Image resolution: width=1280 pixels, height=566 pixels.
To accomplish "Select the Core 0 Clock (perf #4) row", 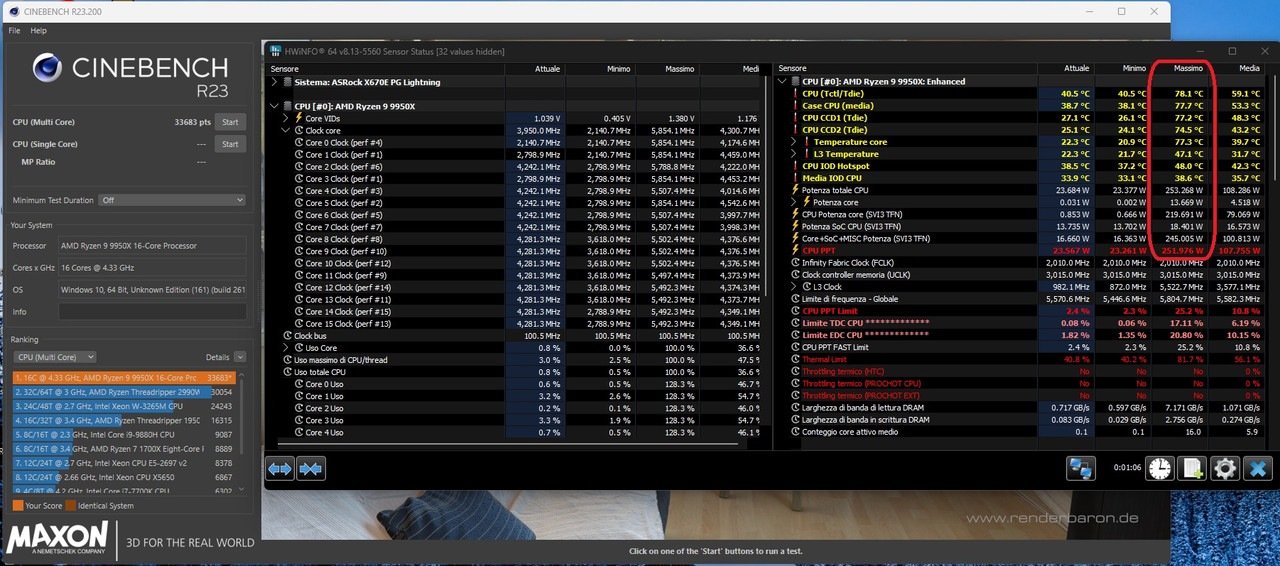I will click(516, 142).
